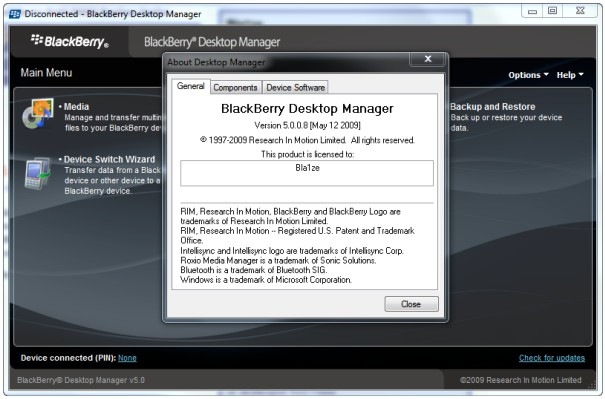This screenshot has width=605, height=399.
Task: Switch to the Components tab
Action: click(235, 88)
